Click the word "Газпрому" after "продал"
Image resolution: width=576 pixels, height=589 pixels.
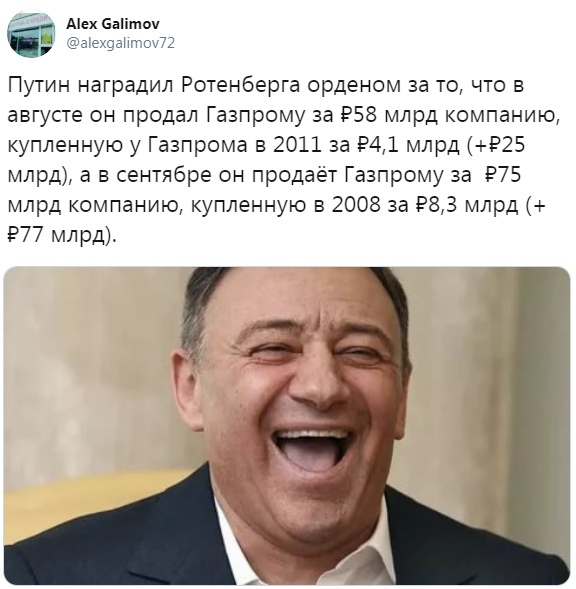tap(255, 116)
